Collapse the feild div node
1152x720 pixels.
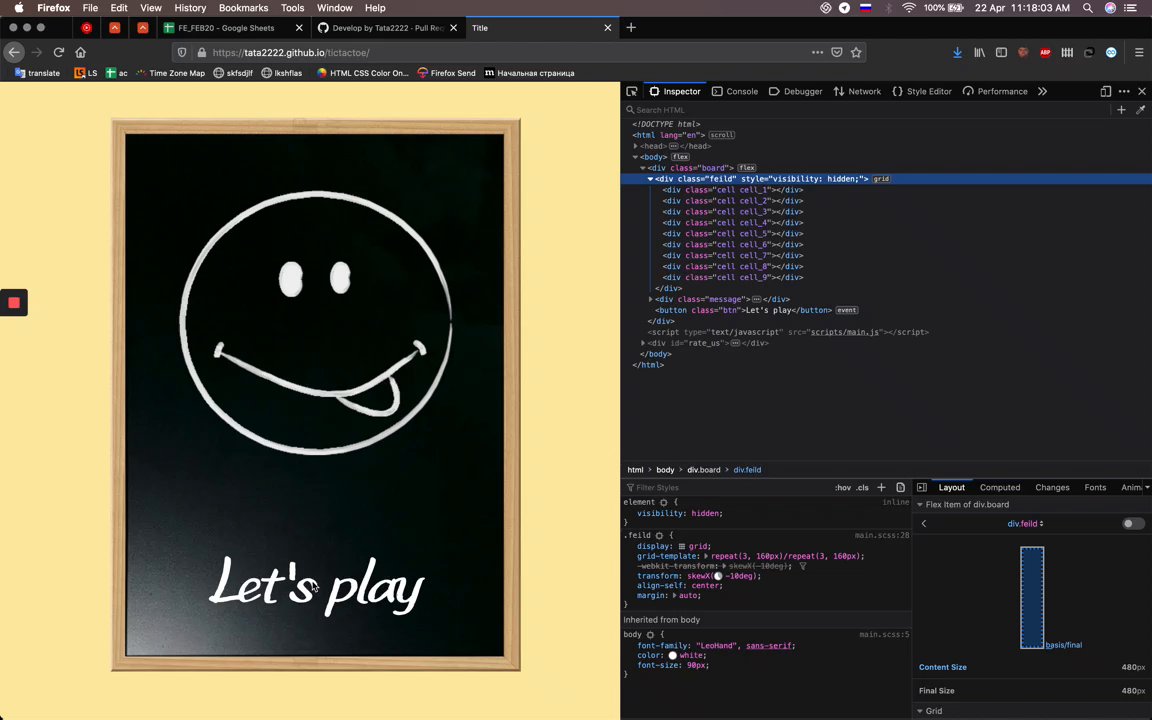click(650, 179)
